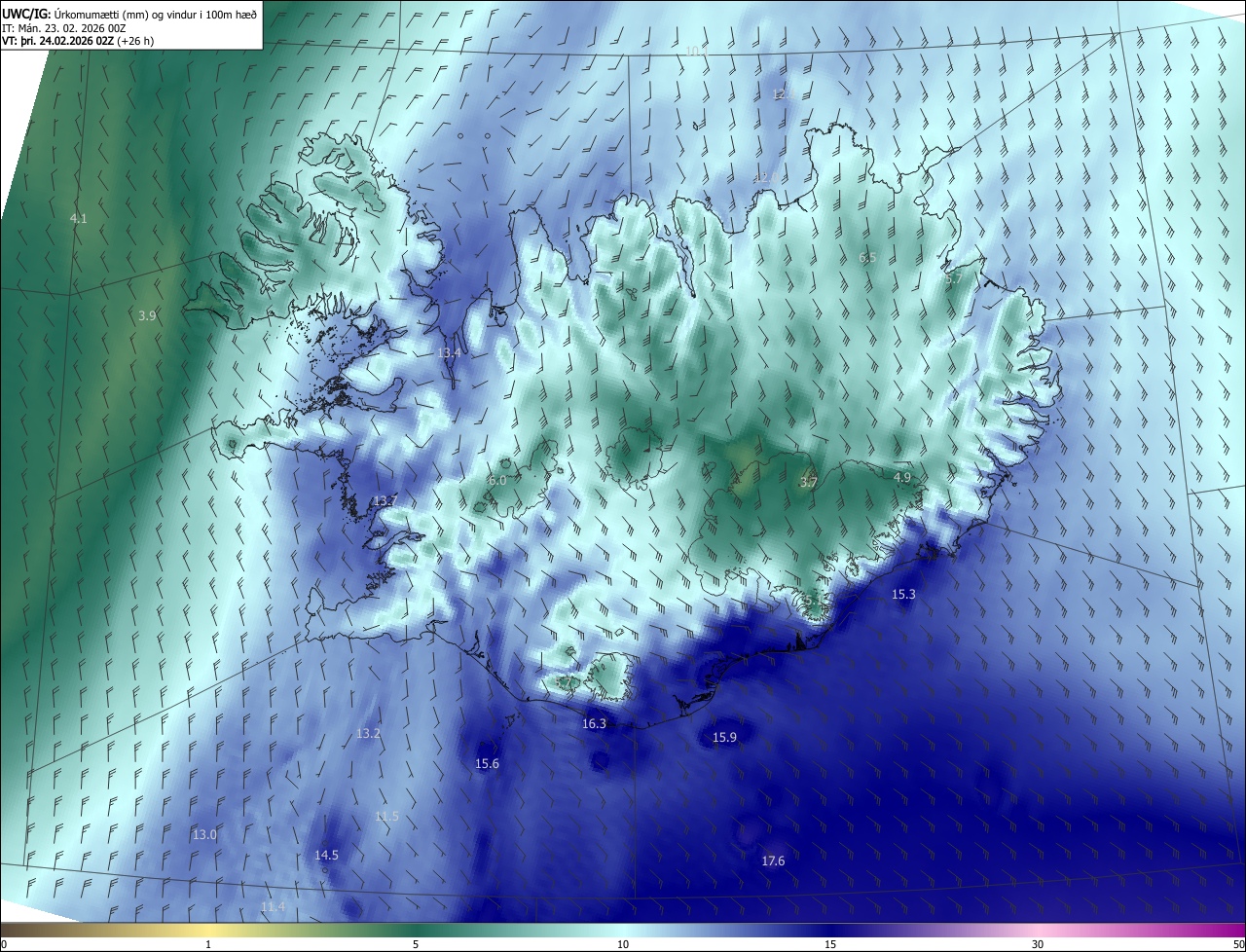Click the legend tick labeled 50
1246x952 pixels.
(x=1238, y=944)
